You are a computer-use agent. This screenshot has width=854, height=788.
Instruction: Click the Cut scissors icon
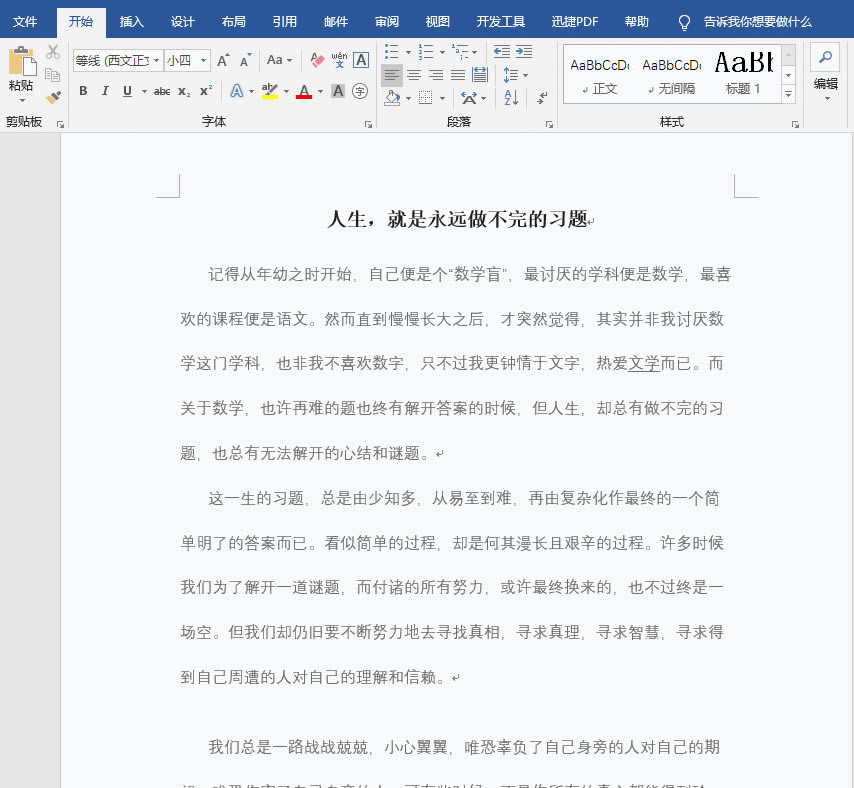(53, 52)
